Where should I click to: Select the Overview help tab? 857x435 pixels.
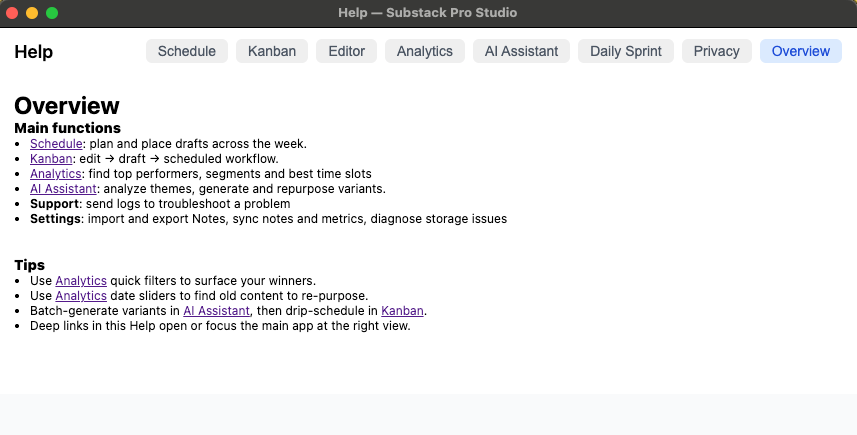[x=801, y=51]
